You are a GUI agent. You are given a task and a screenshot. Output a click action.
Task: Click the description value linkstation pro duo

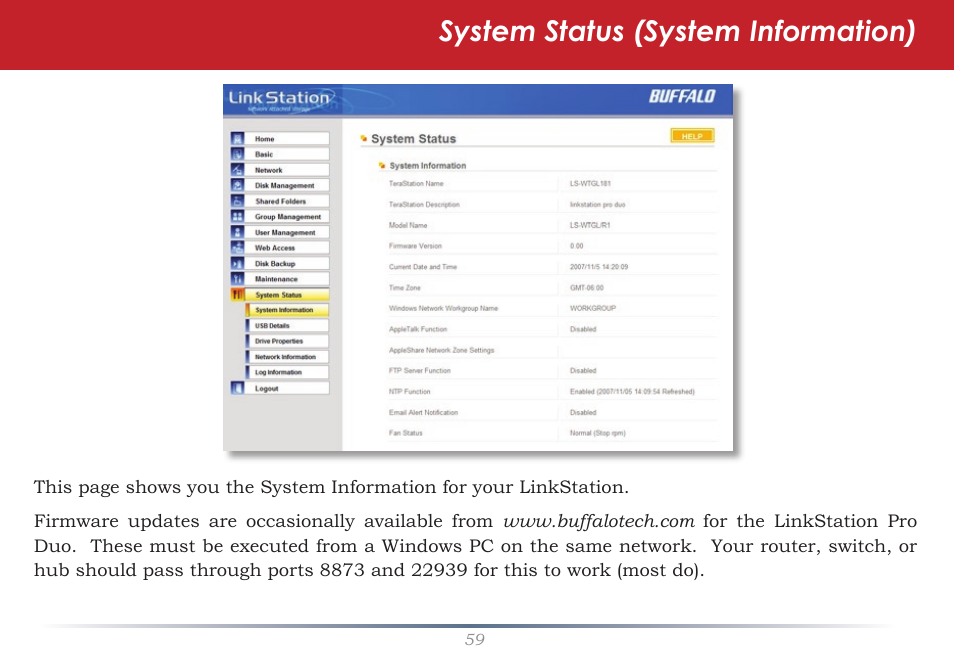[597, 205]
